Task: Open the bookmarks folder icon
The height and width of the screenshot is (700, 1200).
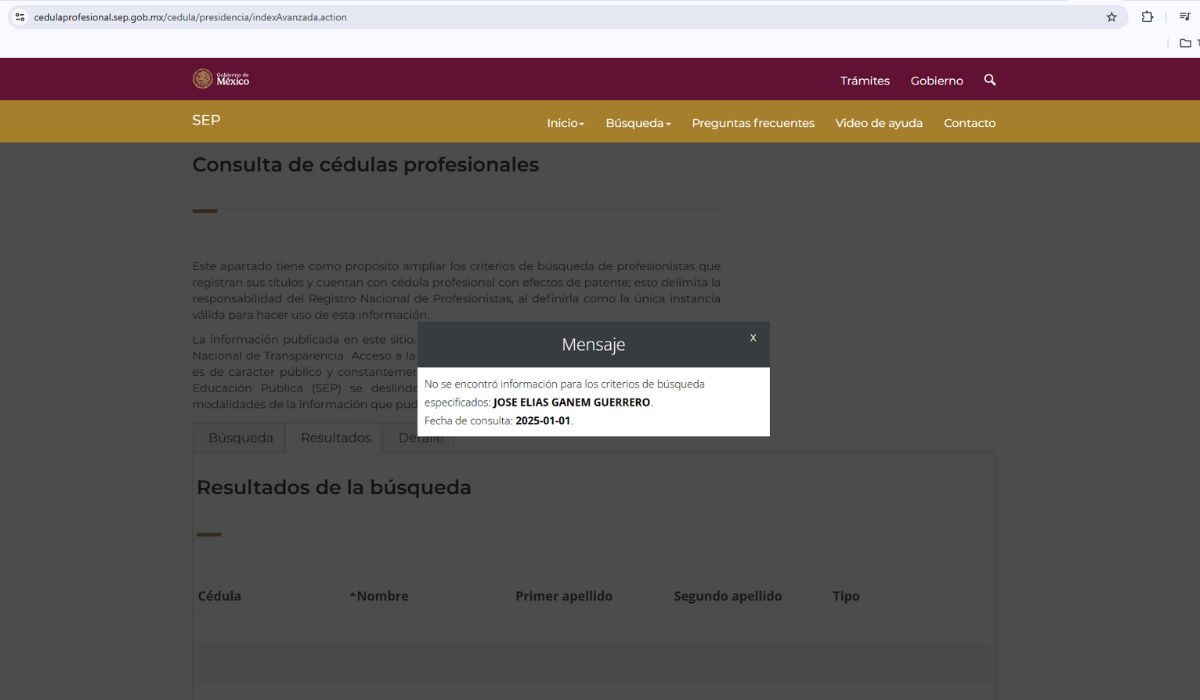Action: coord(1185,43)
